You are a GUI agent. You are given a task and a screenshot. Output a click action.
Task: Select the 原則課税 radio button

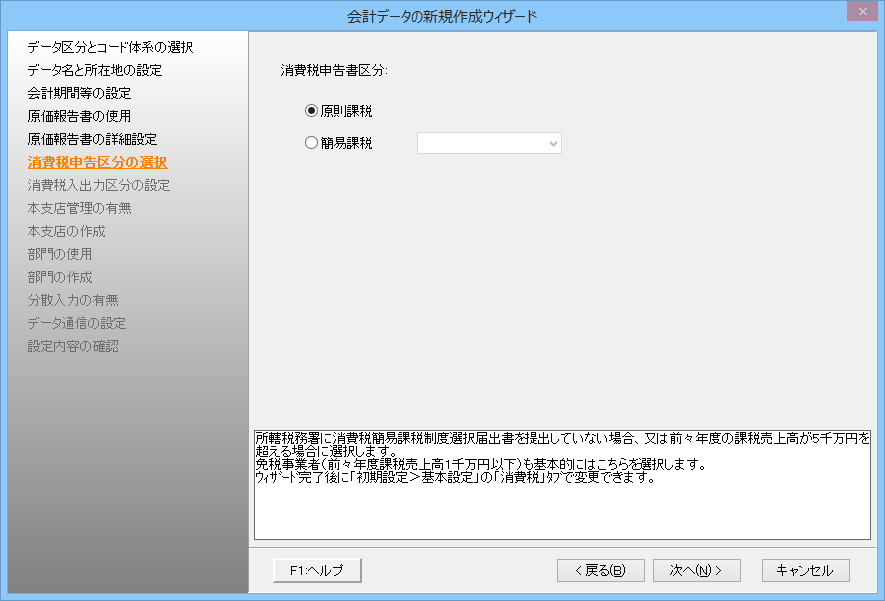pos(311,111)
